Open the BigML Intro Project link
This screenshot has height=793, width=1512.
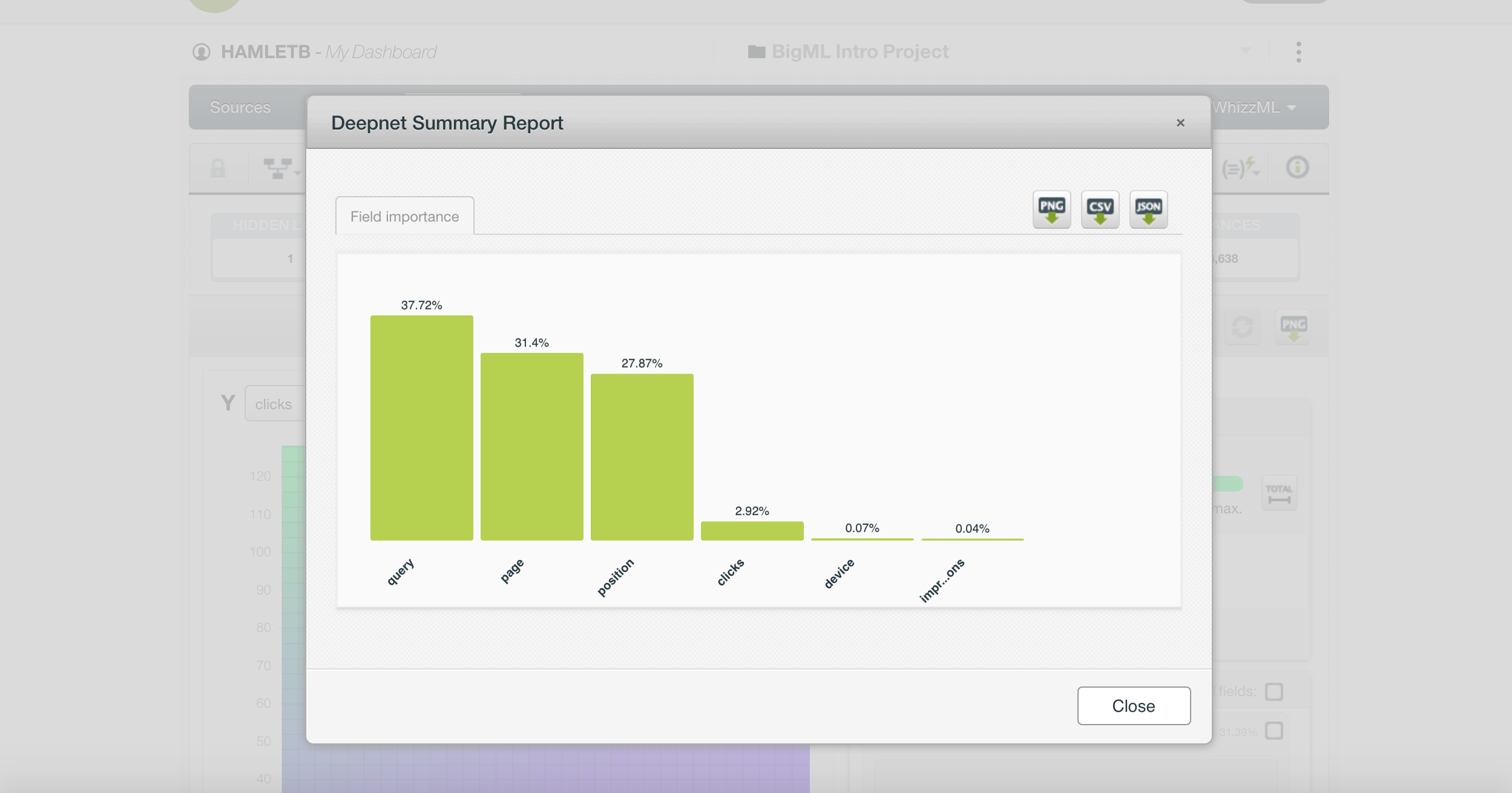coord(860,52)
